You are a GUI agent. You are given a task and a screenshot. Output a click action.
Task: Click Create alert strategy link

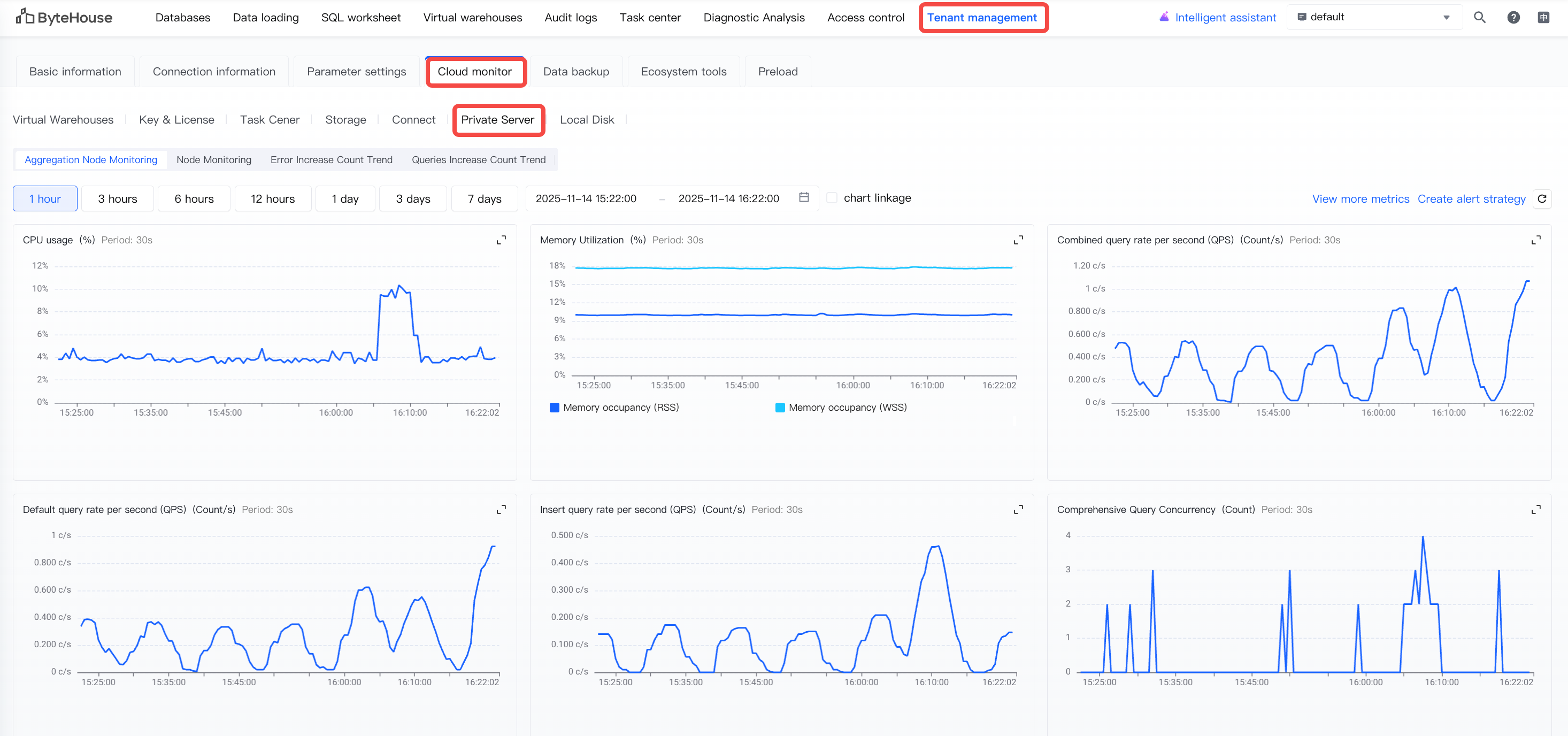click(1471, 198)
